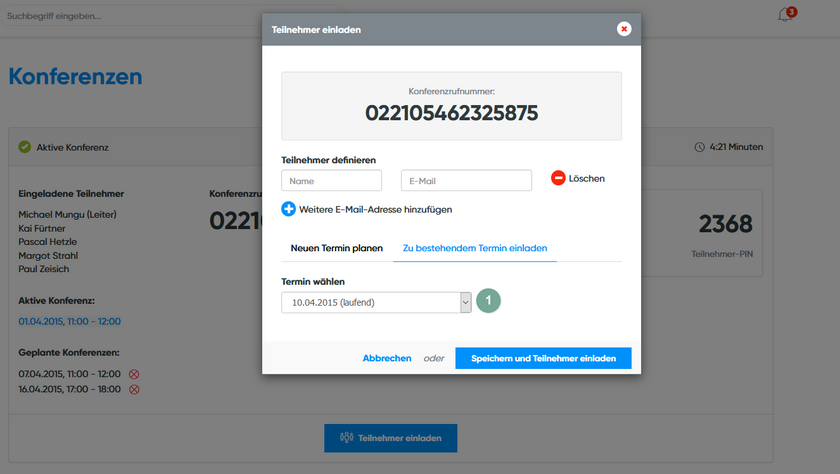Switch to Neuen Termin planen tab
Viewport: 840px width, 474px height.
pyautogui.click(x=336, y=248)
